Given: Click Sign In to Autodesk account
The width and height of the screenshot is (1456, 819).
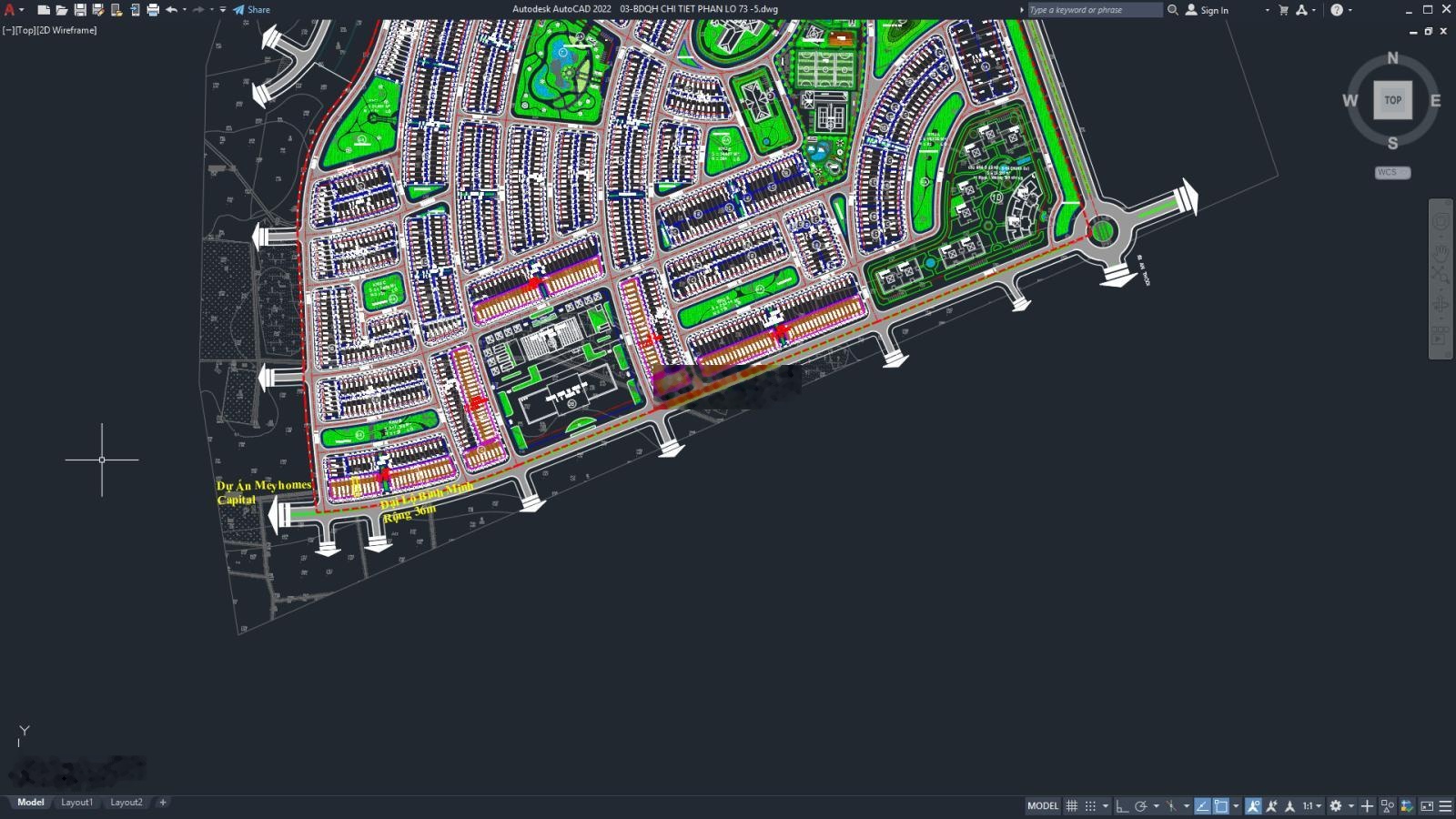Looking at the screenshot, I should (x=1208, y=10).
